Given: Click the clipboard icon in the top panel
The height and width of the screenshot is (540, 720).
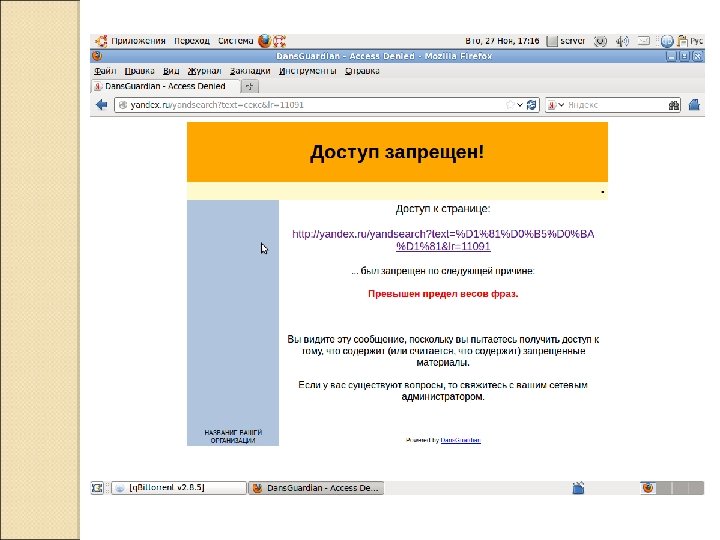Looking at the screenshot, I should [682, 41].
